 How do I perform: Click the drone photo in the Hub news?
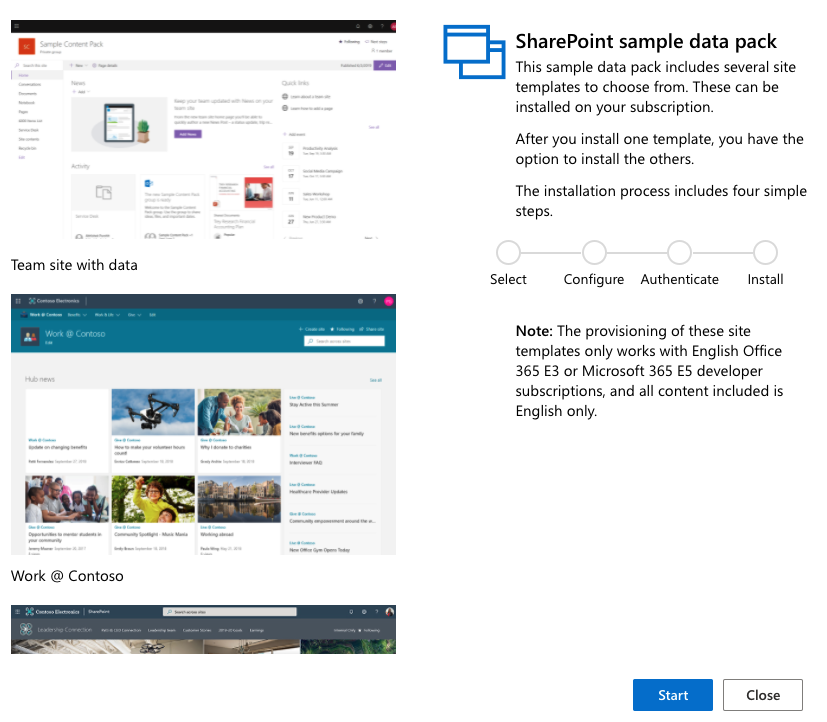(x=153, y=412)
